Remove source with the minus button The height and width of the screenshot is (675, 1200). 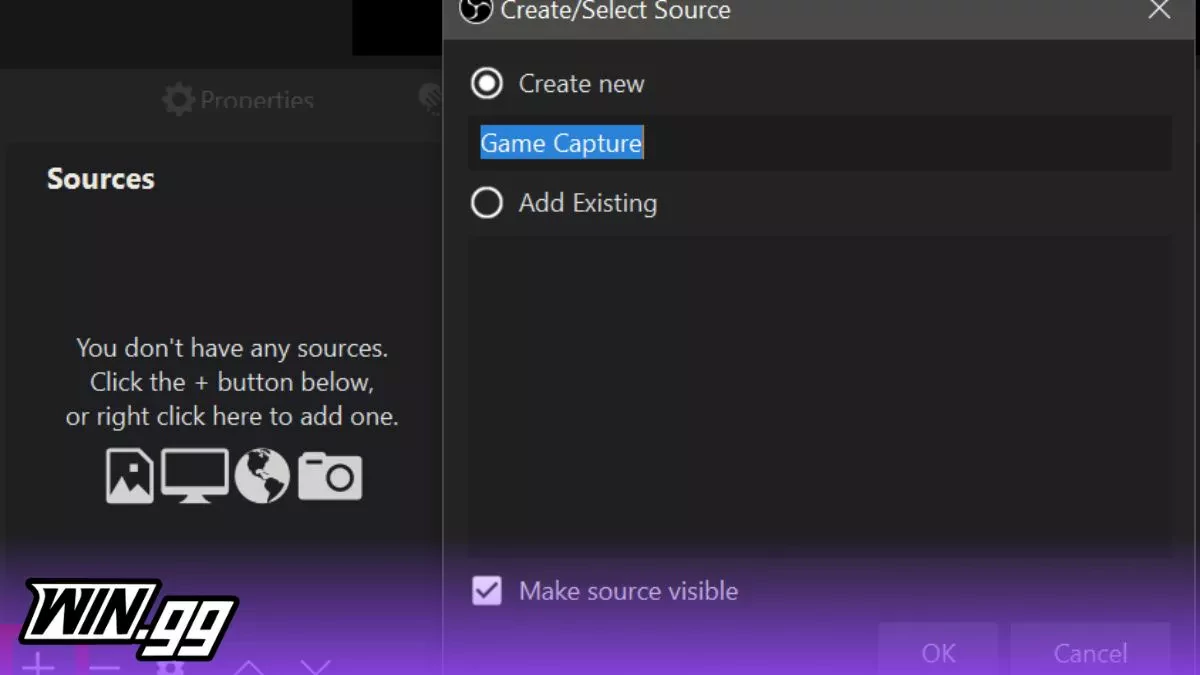pos(104,667)
